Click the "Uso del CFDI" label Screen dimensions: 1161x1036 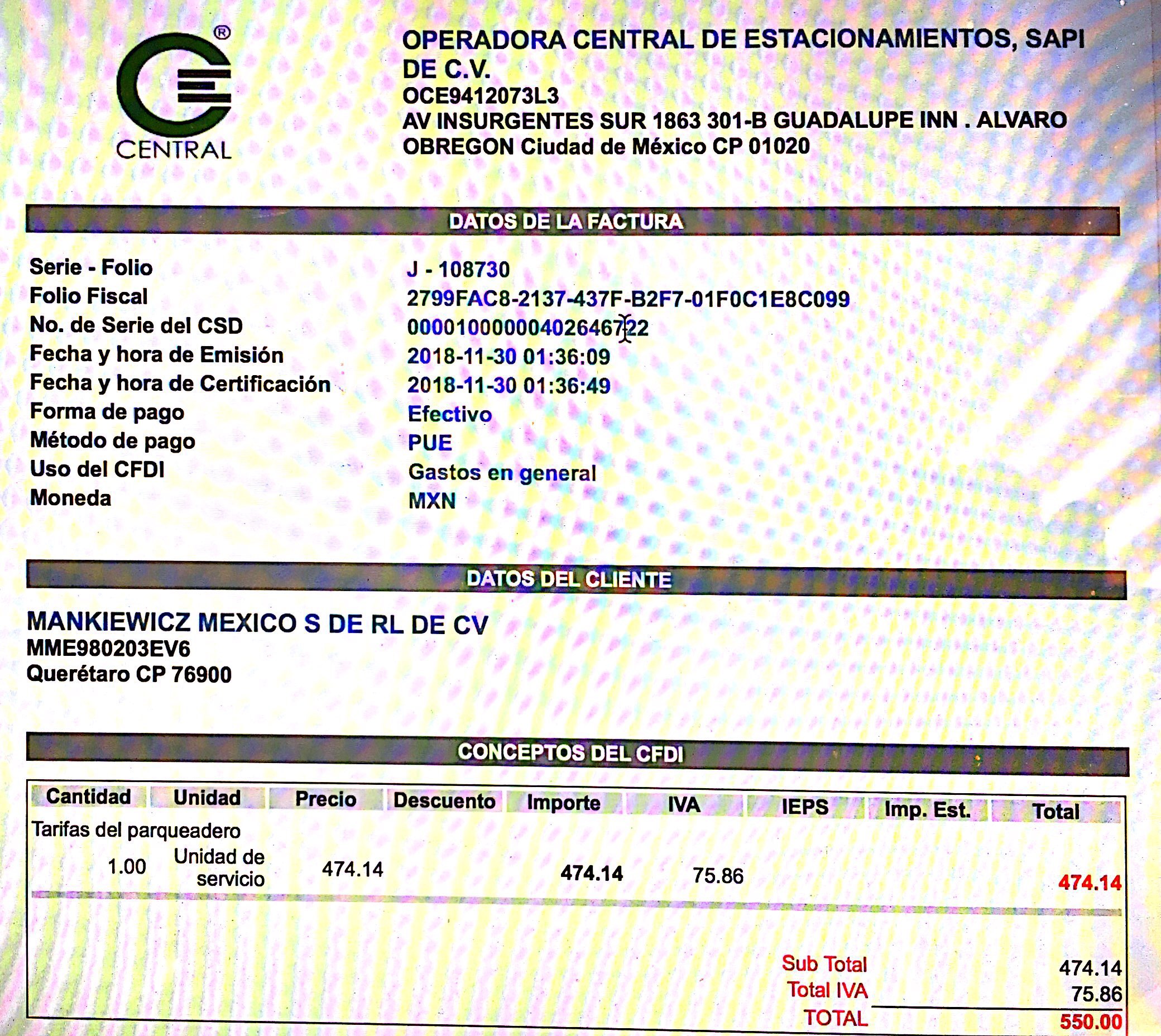(97, 469)
